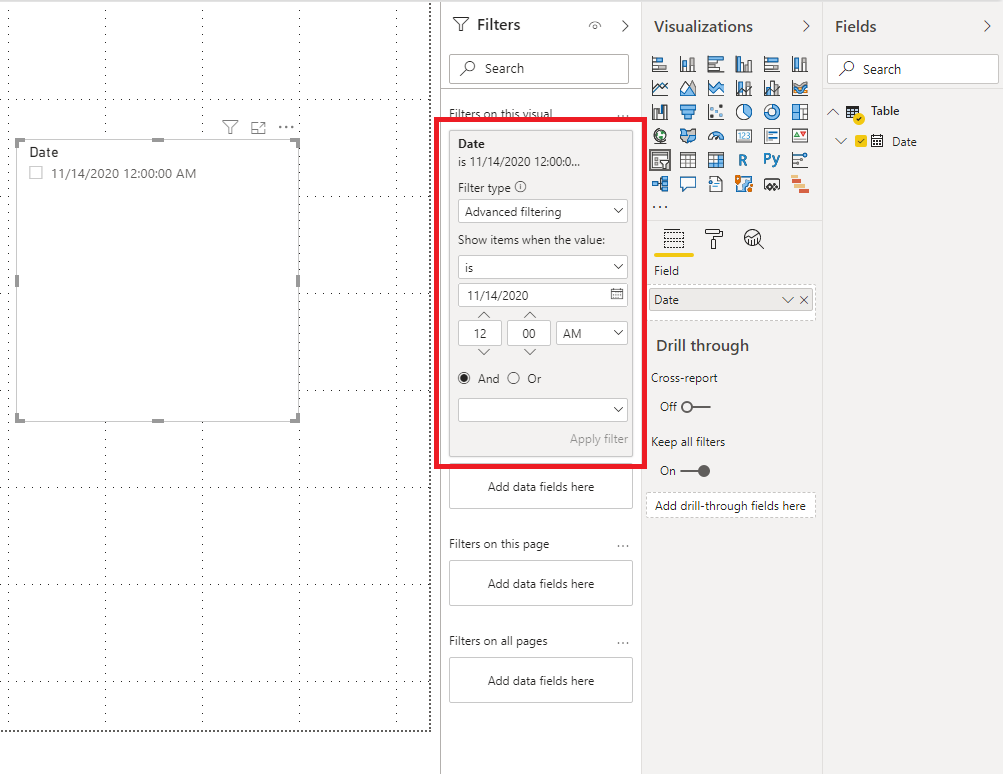Open the empty second condition dropdown

[542, 409]
